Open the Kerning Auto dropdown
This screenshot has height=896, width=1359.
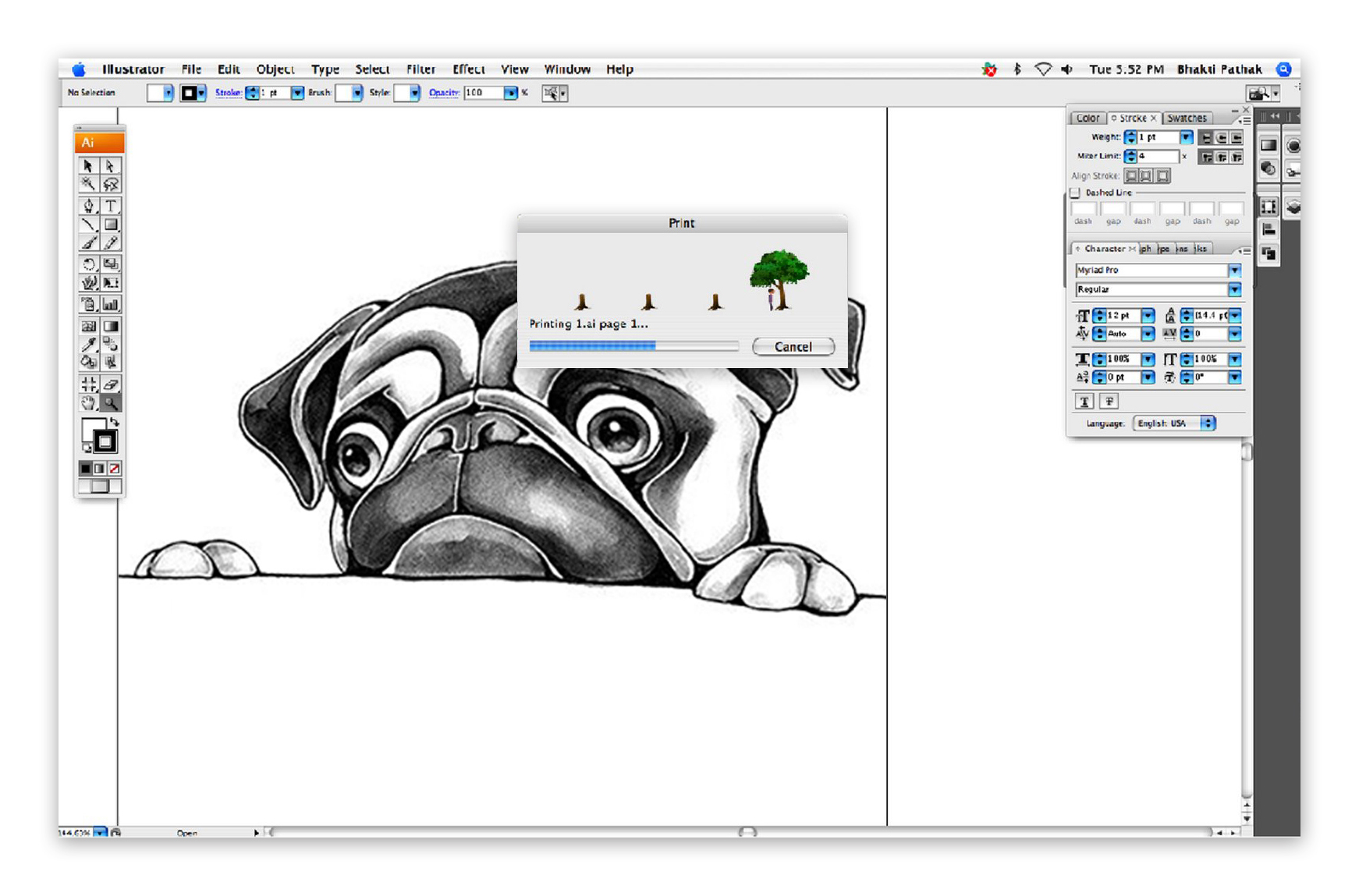coord(1148,334)
